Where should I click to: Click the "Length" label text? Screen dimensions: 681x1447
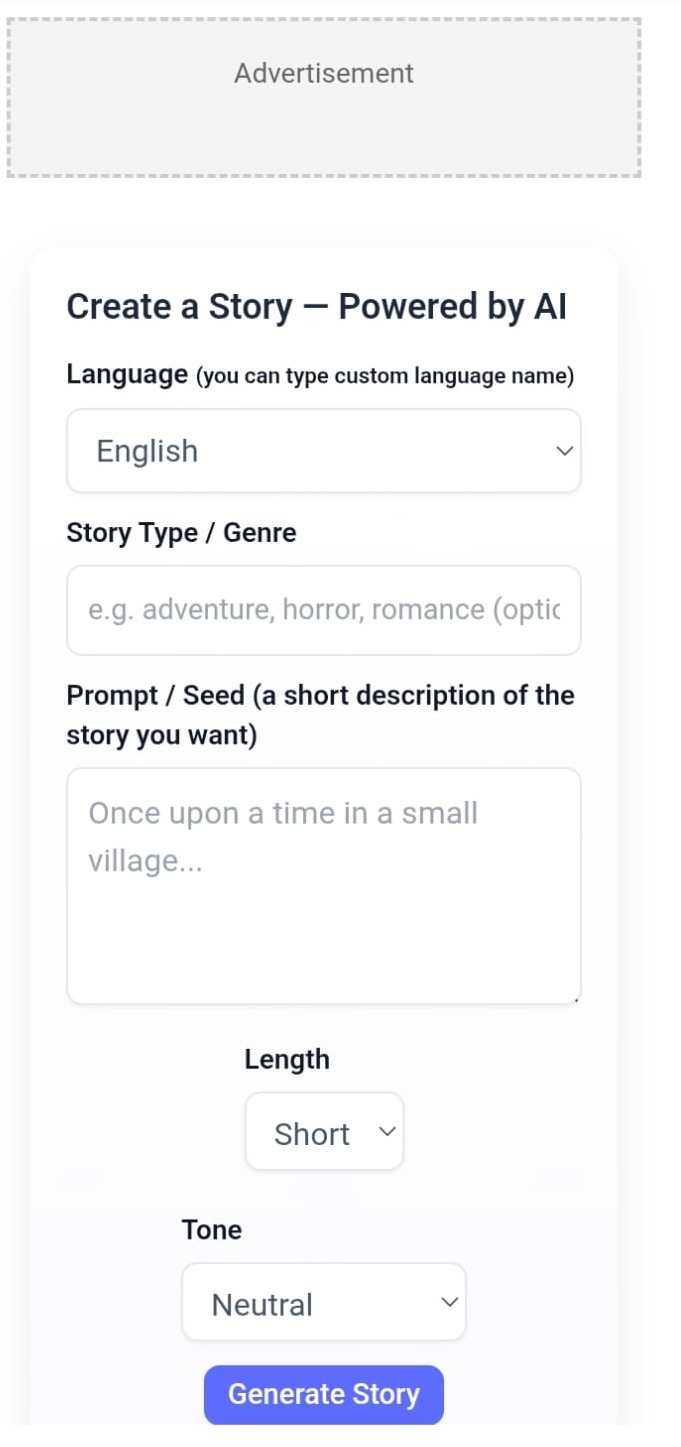pyautogui.click(x=287, y=1060)
